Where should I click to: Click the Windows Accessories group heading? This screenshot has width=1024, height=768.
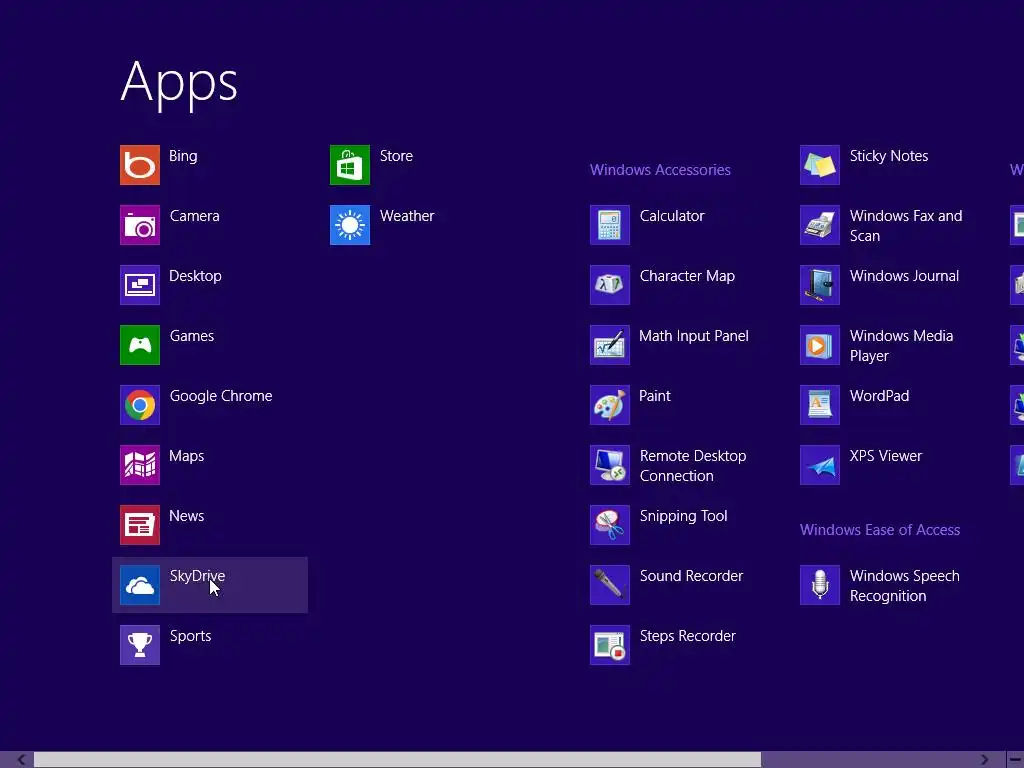point(660,170)
